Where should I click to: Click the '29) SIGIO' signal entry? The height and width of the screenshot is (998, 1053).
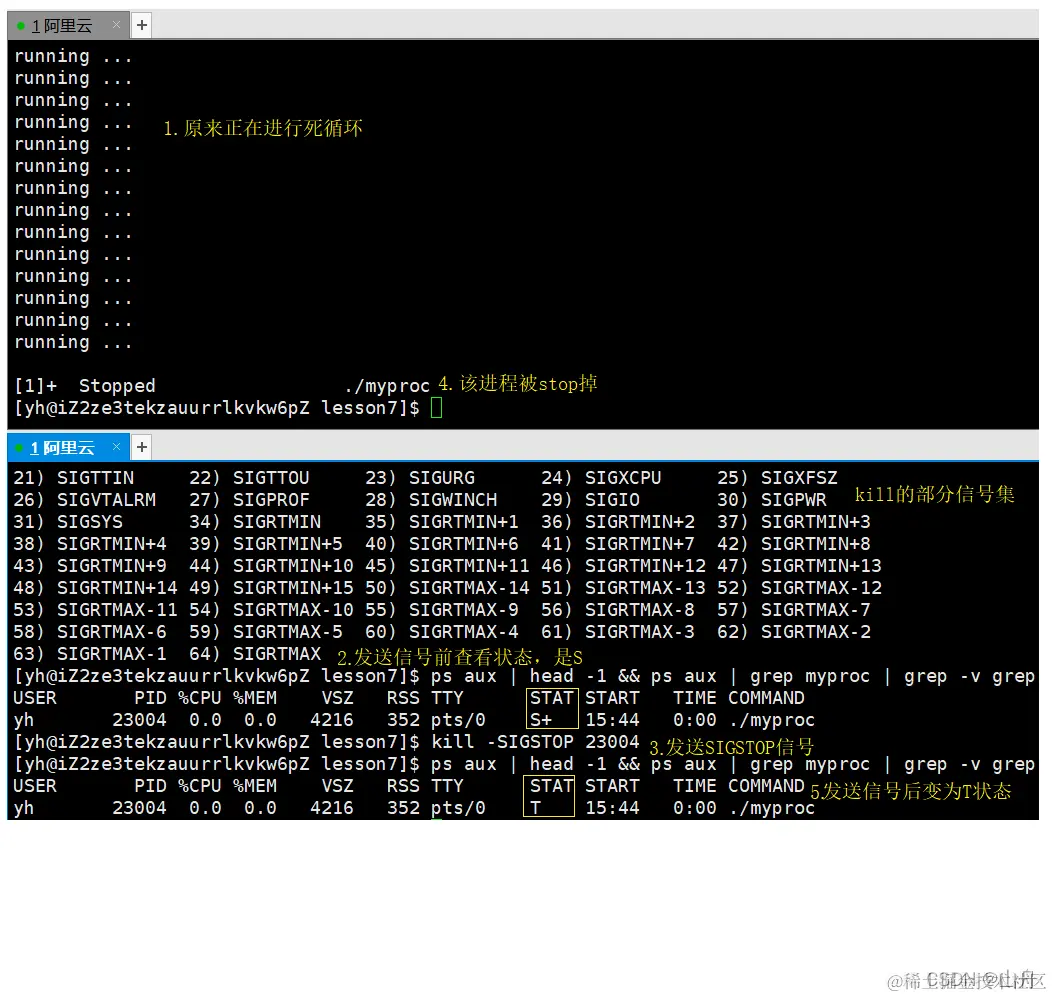590,500
